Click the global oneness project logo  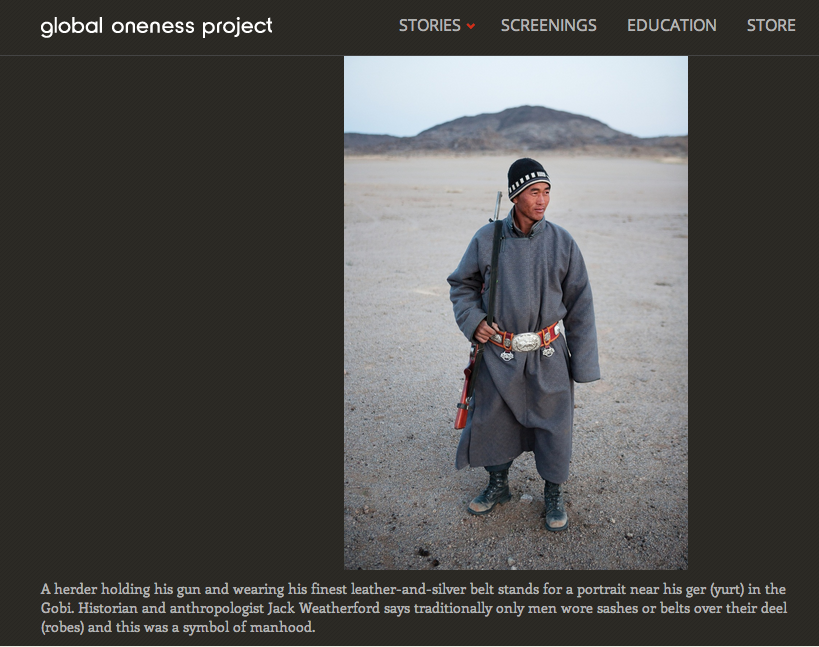click(156, 26)
